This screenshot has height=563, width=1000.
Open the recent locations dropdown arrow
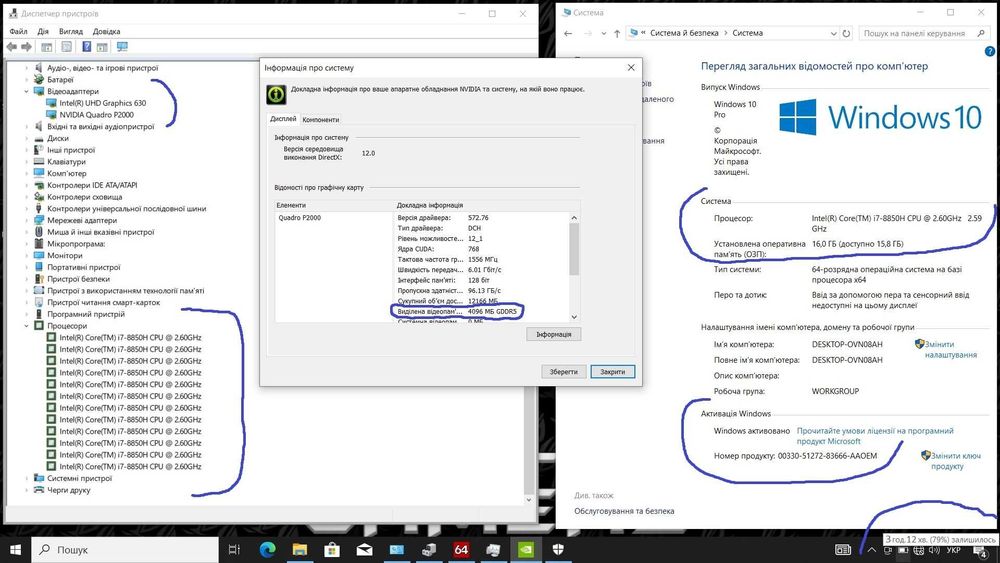(x=603, y=33)
